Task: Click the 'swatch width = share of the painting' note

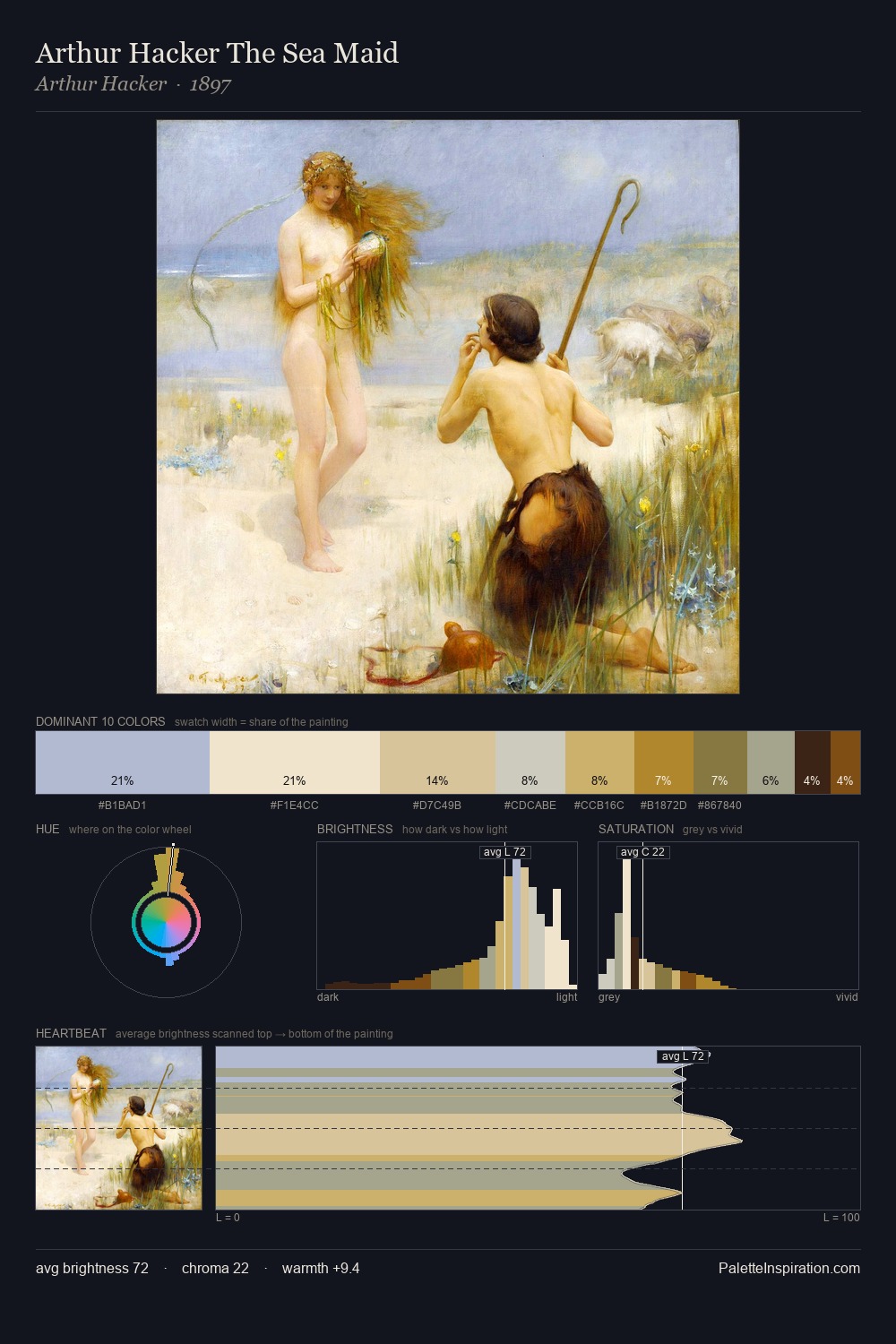Action: (262, 722)
